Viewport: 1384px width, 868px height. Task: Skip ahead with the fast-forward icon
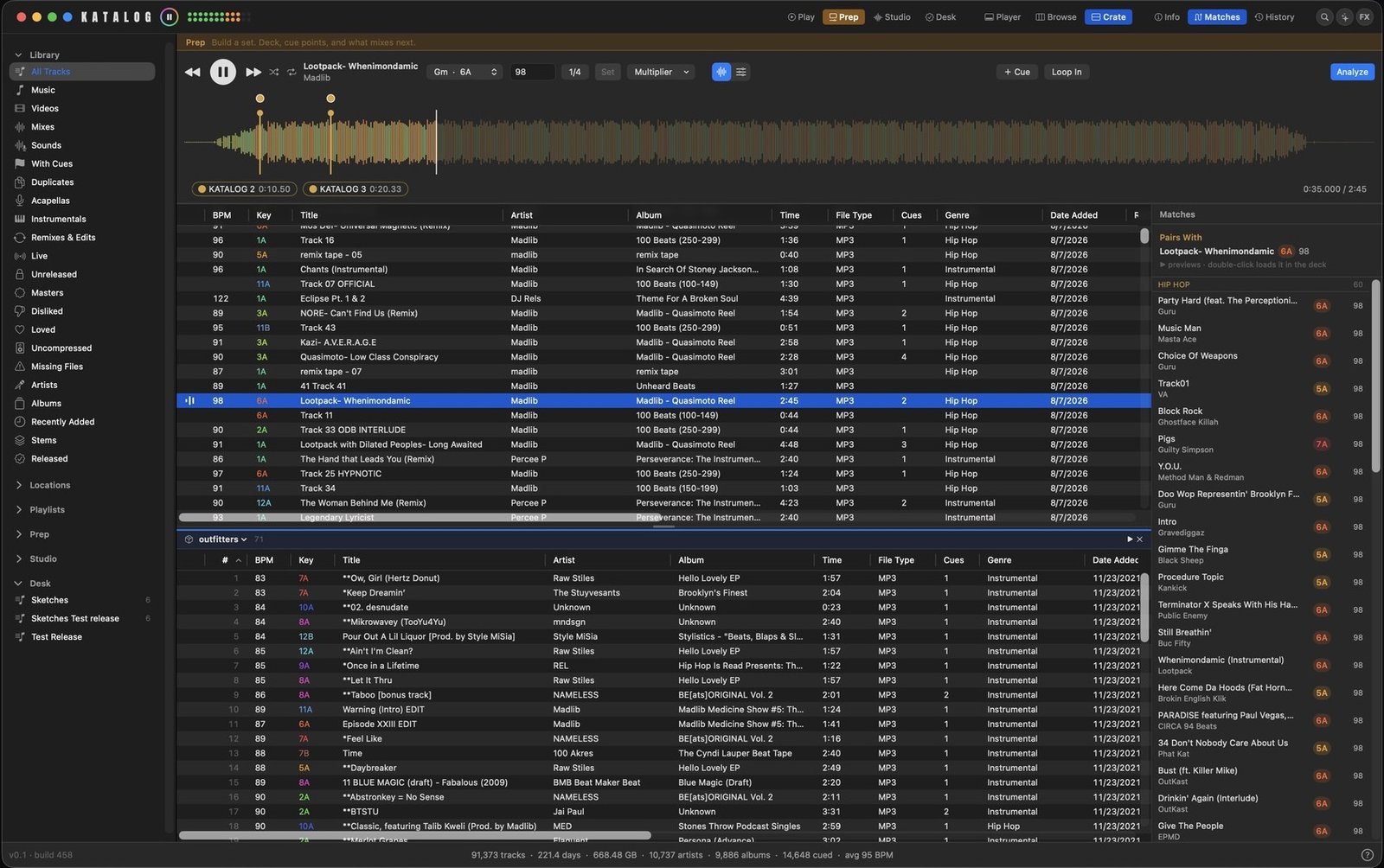[253, 72]
